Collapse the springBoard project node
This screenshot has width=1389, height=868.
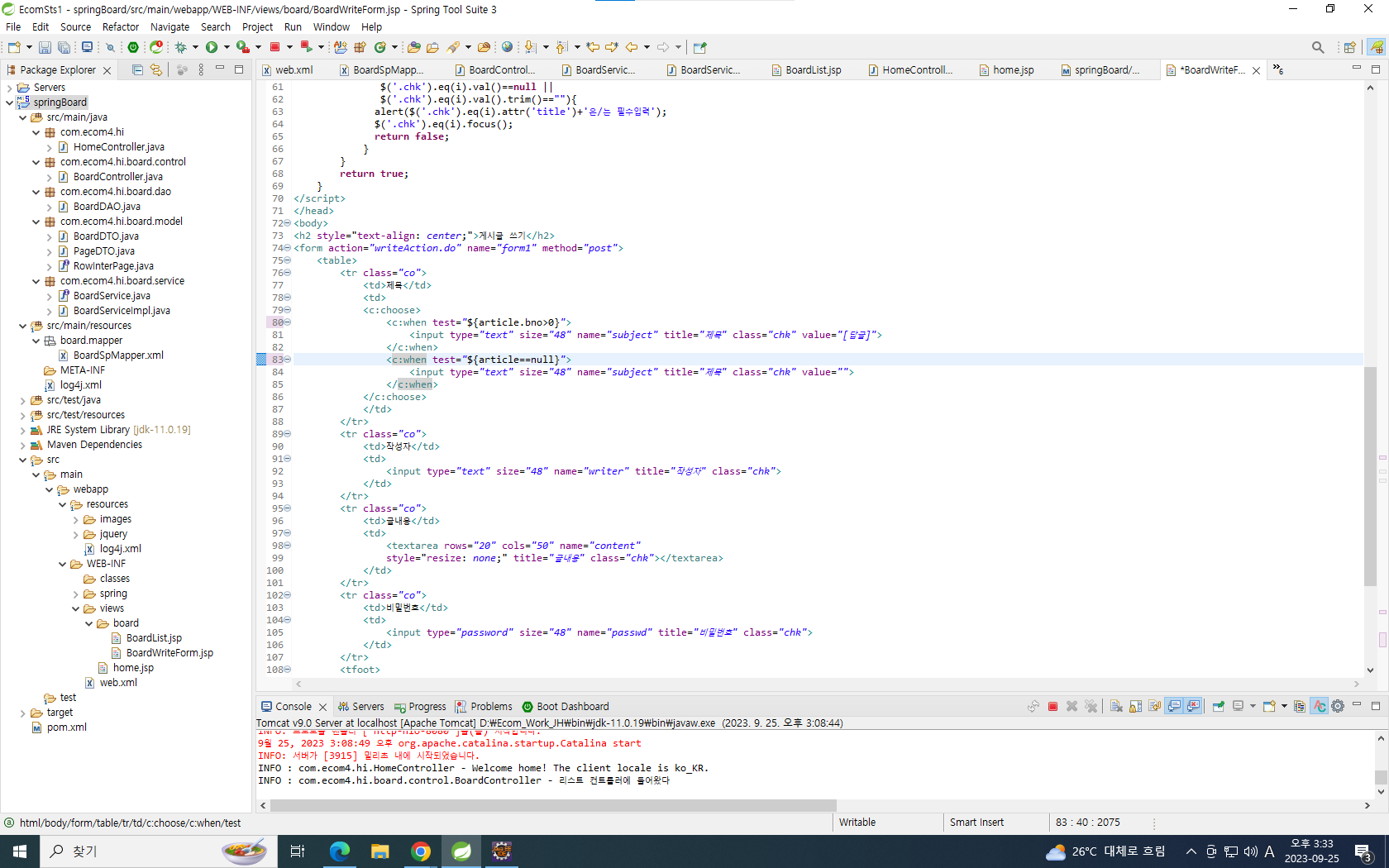pos(9,103)
